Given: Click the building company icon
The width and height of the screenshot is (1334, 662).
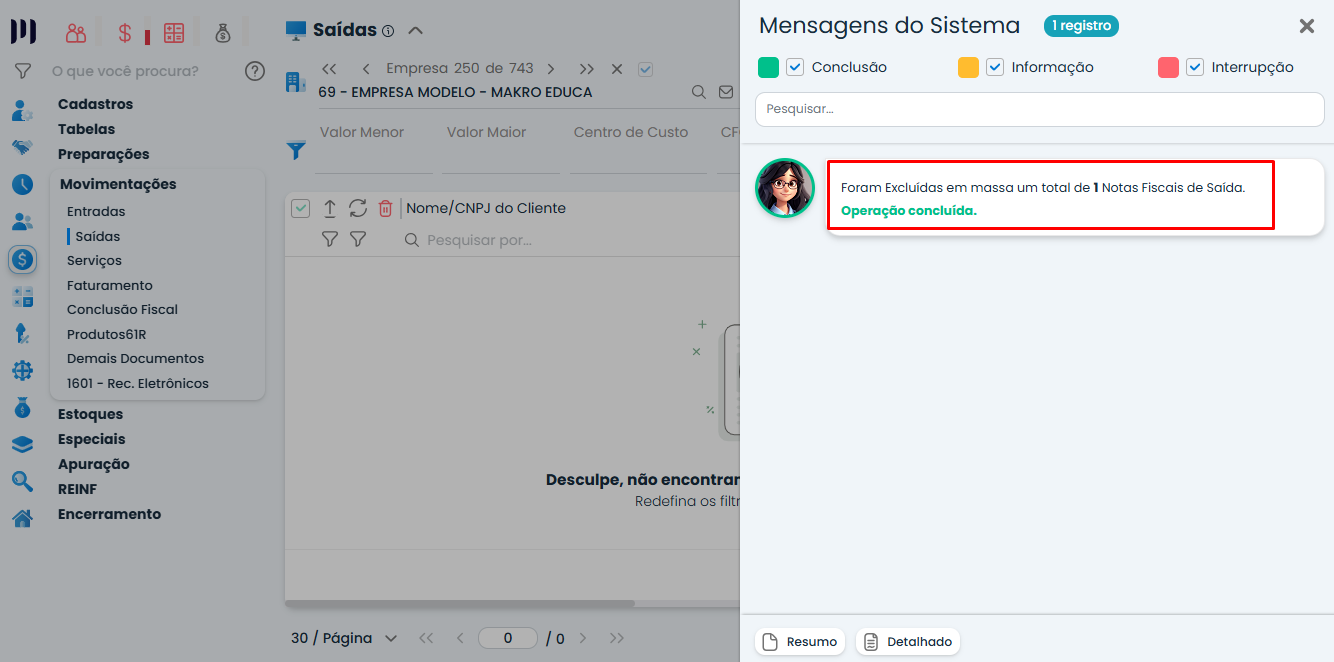Looking at the screenshot, I should pos(296,82).
